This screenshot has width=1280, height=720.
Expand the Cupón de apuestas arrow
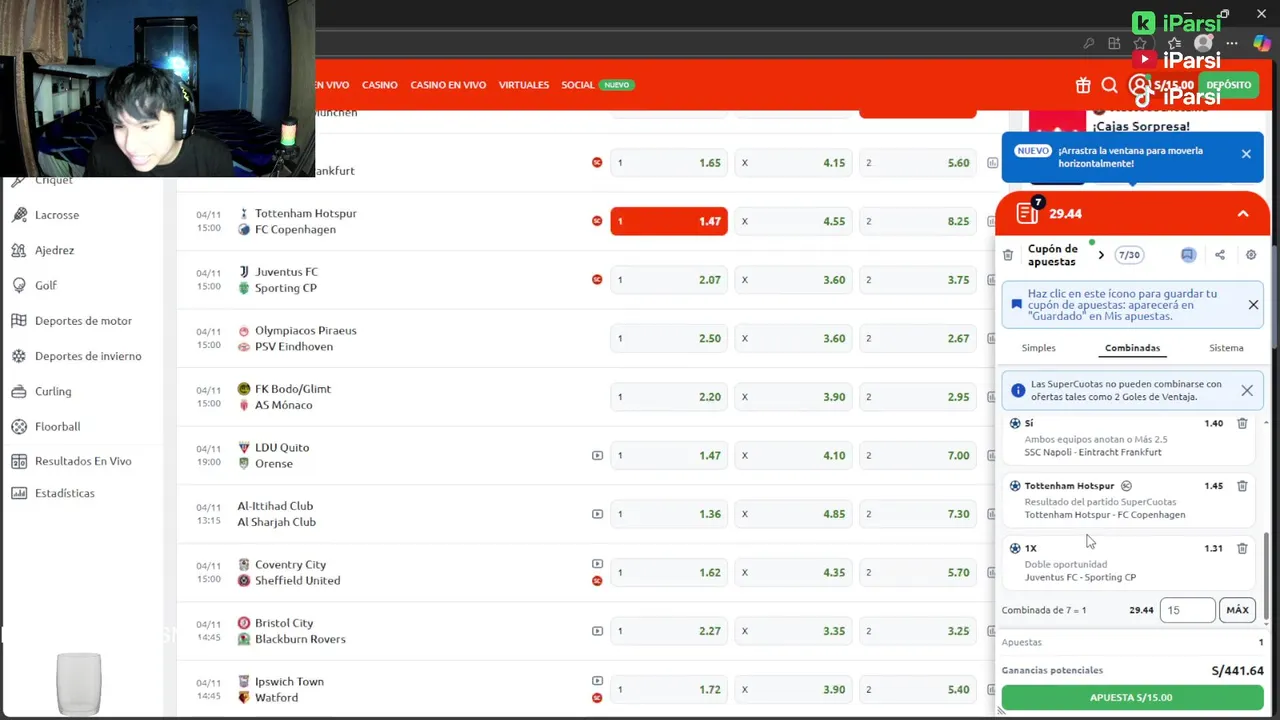pyautogui.click(x=1101, y=255)
